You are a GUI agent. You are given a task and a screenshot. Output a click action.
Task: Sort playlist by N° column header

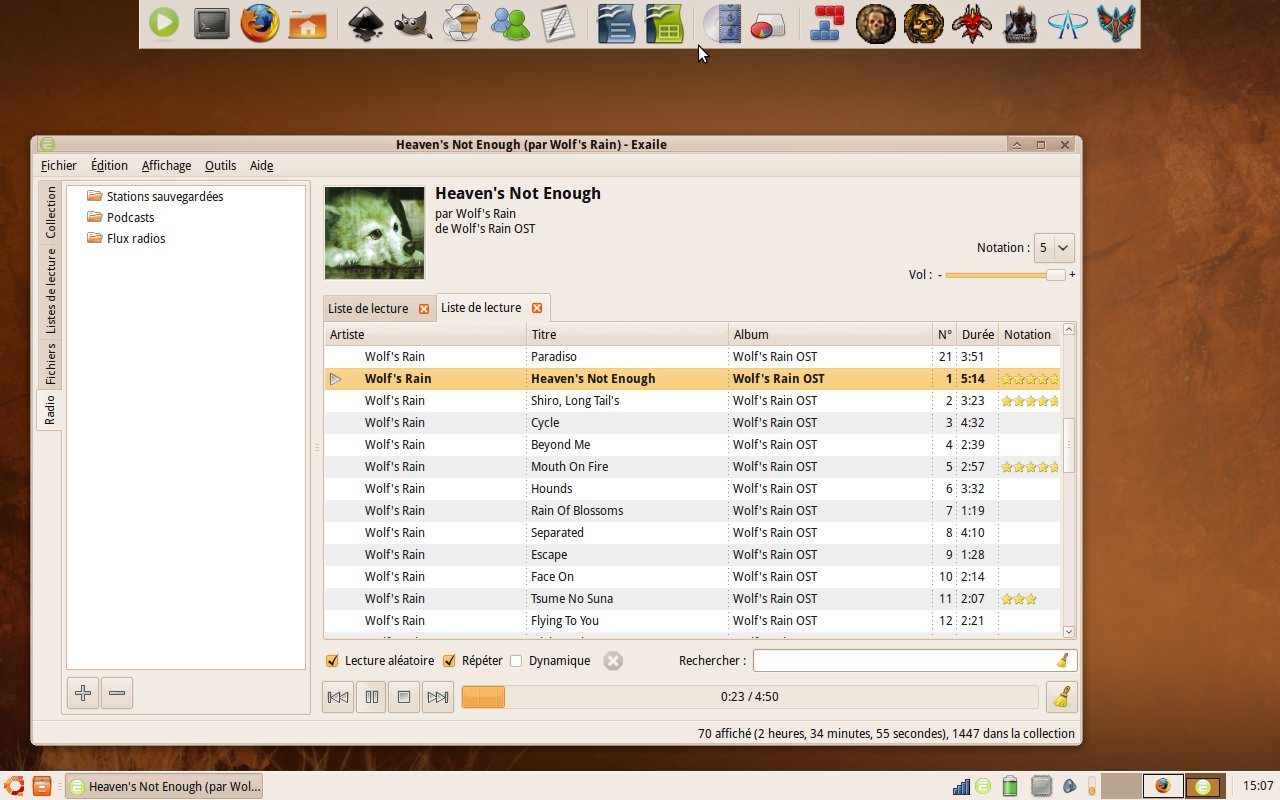[x=944, y=334]
